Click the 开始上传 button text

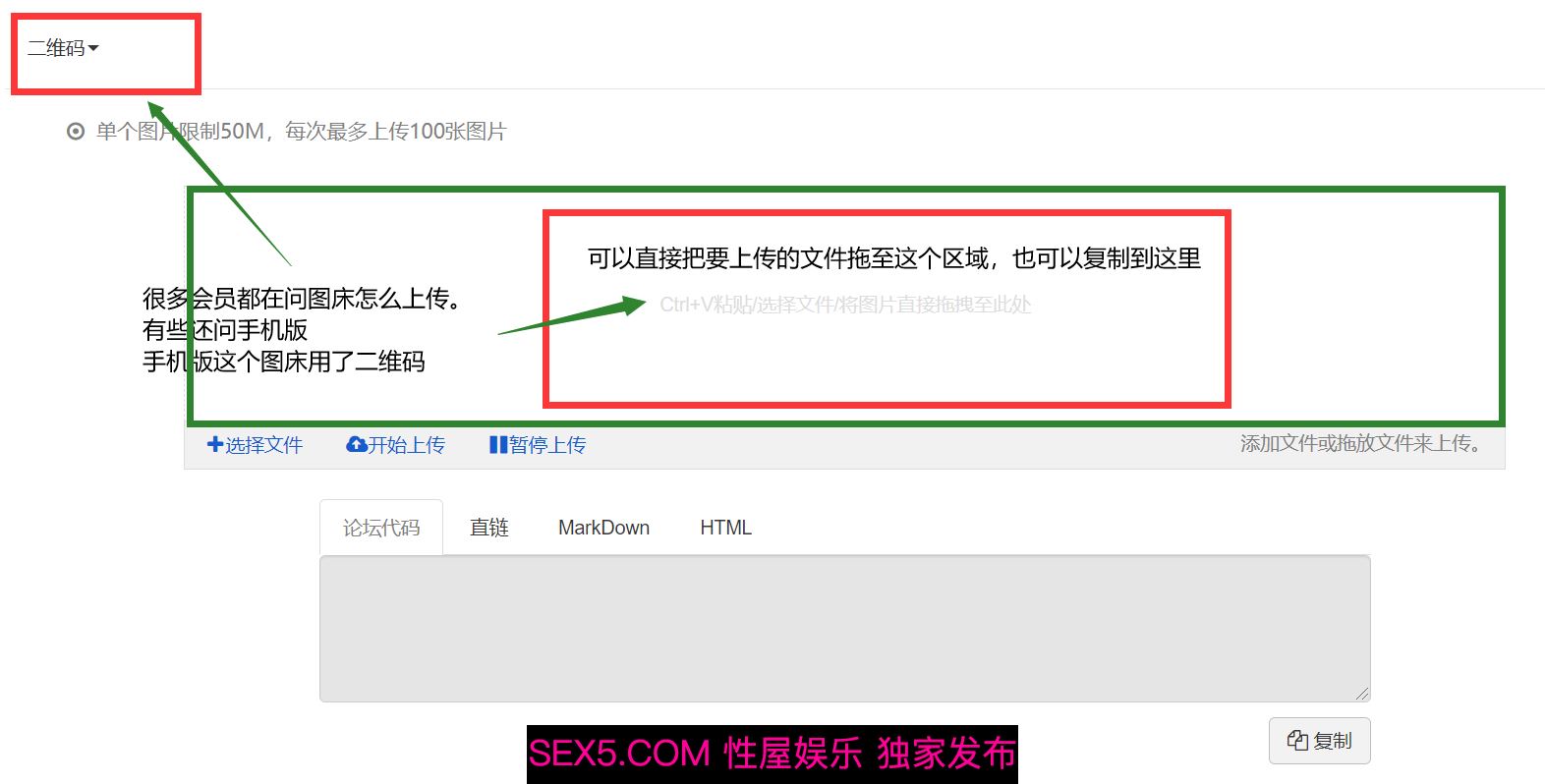[406, 445]
